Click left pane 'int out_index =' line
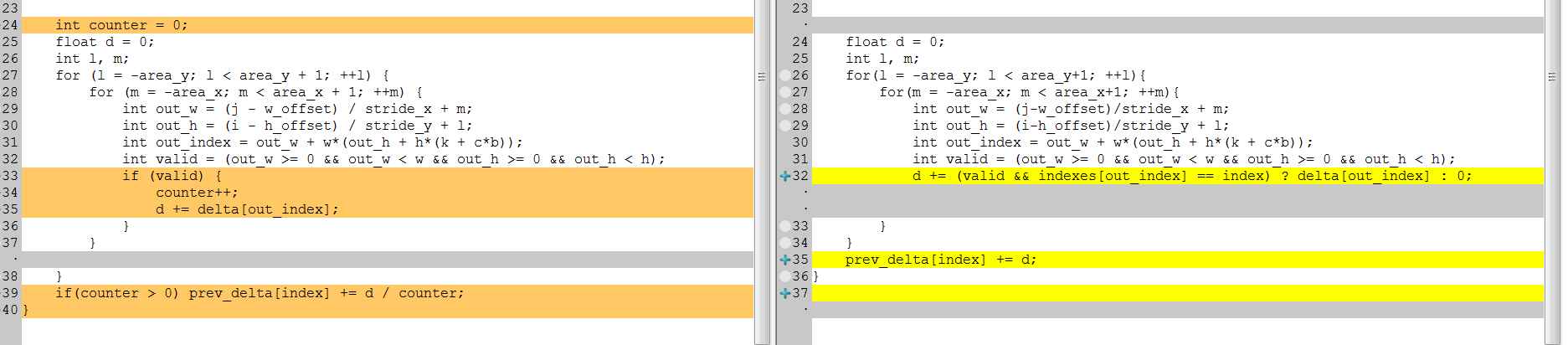This screenshot has width=1568, height=345. [x=322, y=142]
